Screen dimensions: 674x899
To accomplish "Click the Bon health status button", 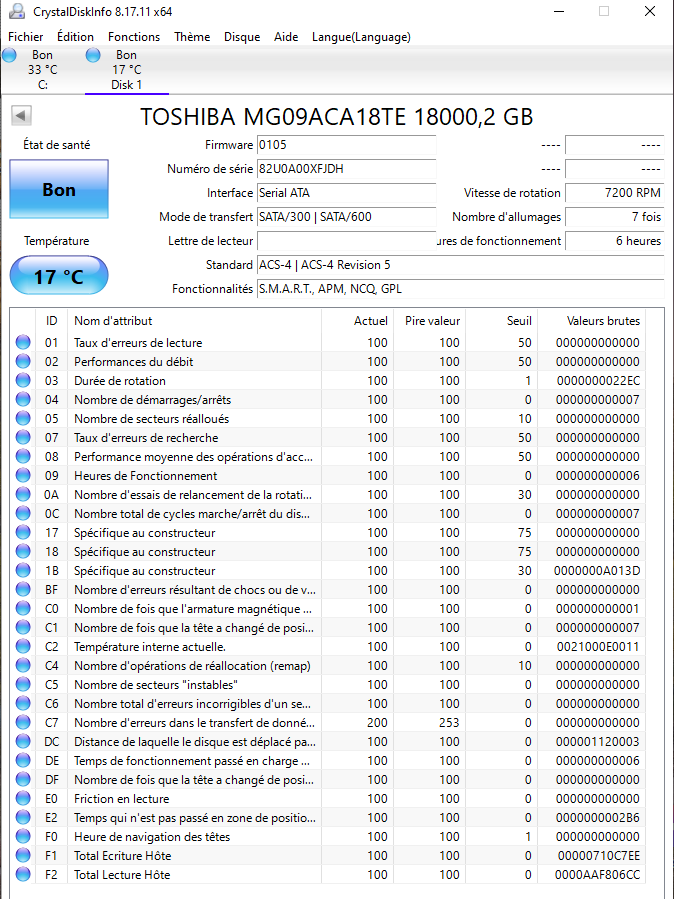I will 59,189.
